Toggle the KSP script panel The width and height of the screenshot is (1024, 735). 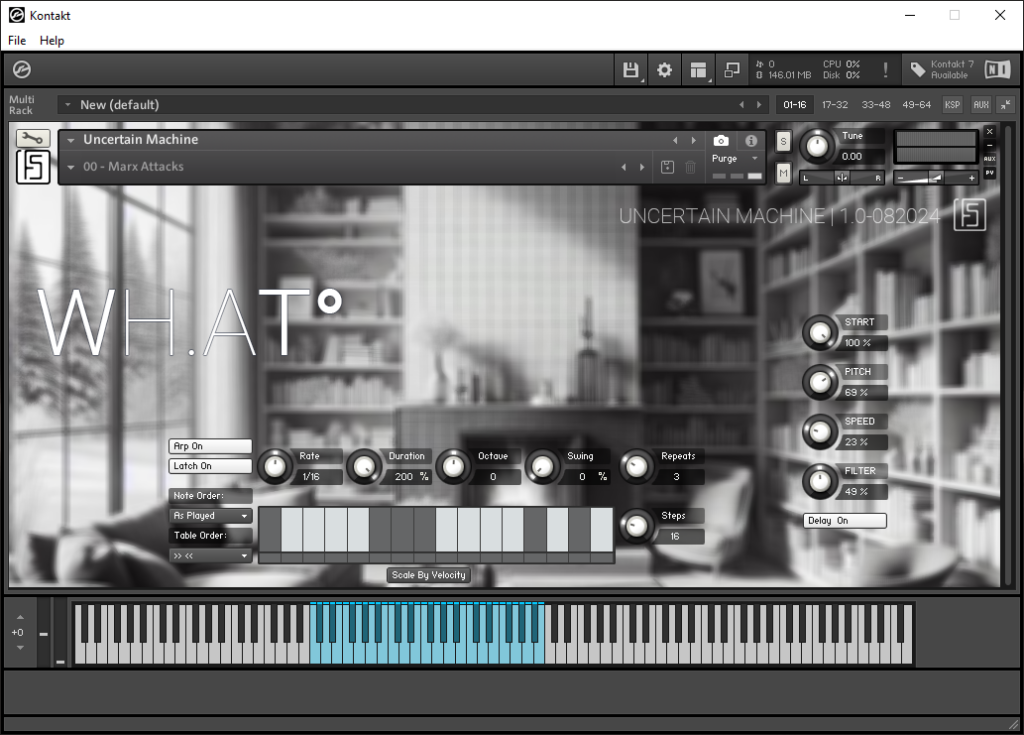click(x=952, y=105)
